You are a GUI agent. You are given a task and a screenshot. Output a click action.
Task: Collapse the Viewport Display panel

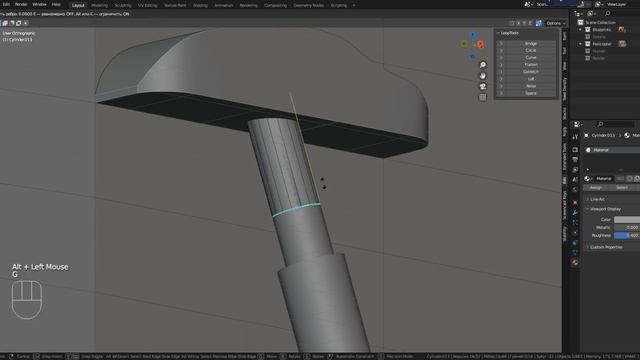coord(588,209)
